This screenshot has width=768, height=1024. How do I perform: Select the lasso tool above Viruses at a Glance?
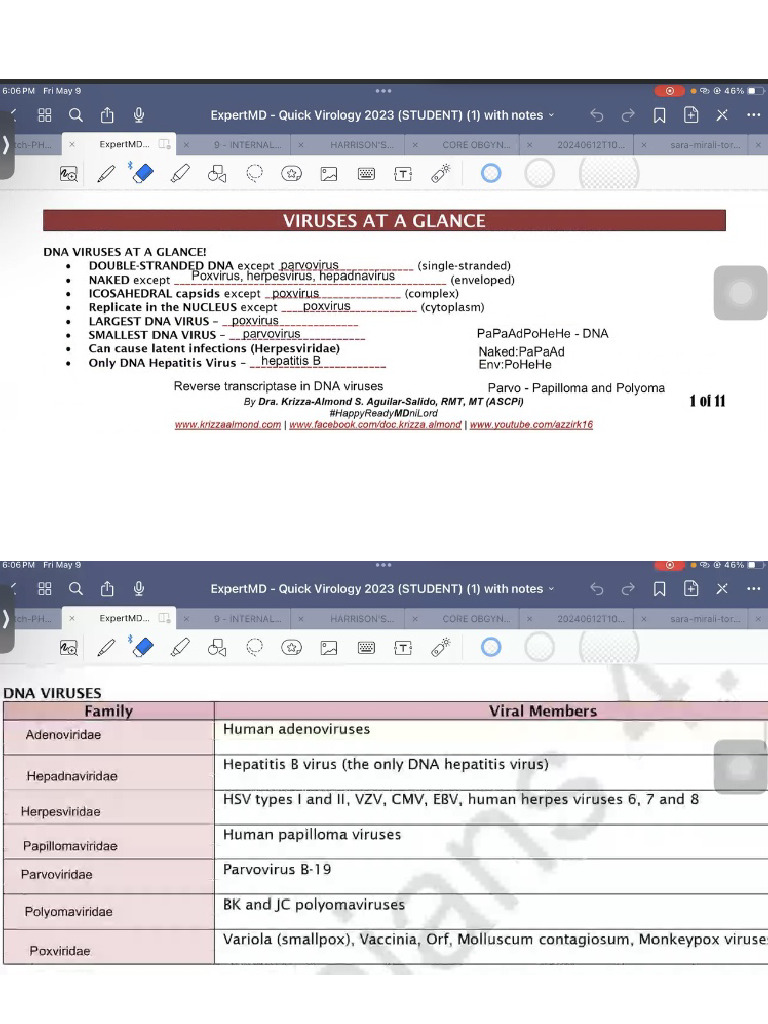click(255, 173)
